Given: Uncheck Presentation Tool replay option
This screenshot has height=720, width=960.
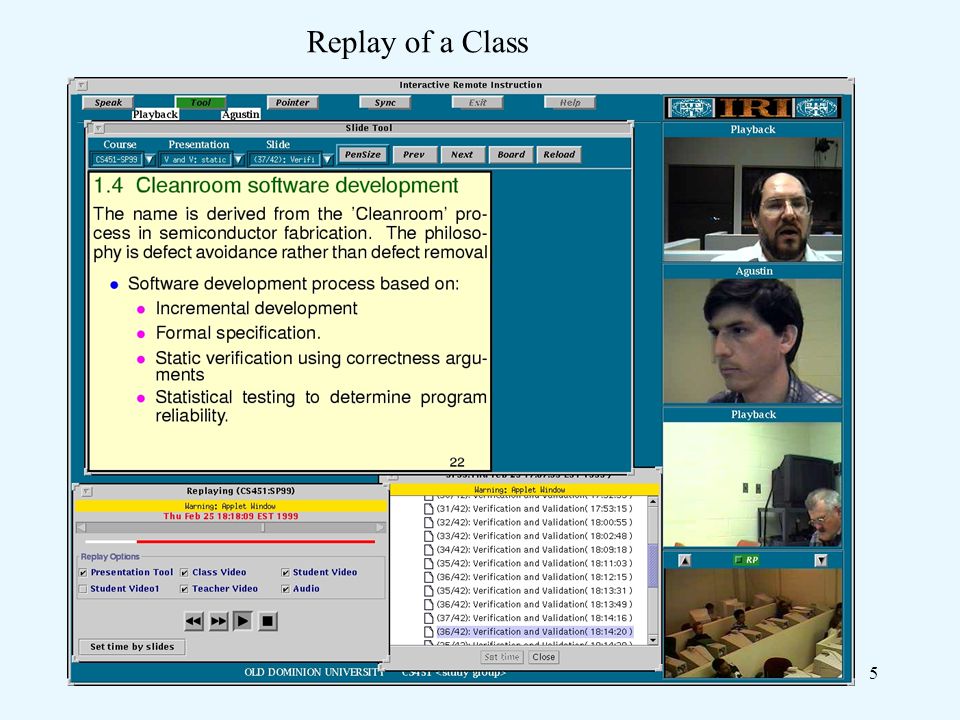Looking at the screenshot, I should coord(83,573).
